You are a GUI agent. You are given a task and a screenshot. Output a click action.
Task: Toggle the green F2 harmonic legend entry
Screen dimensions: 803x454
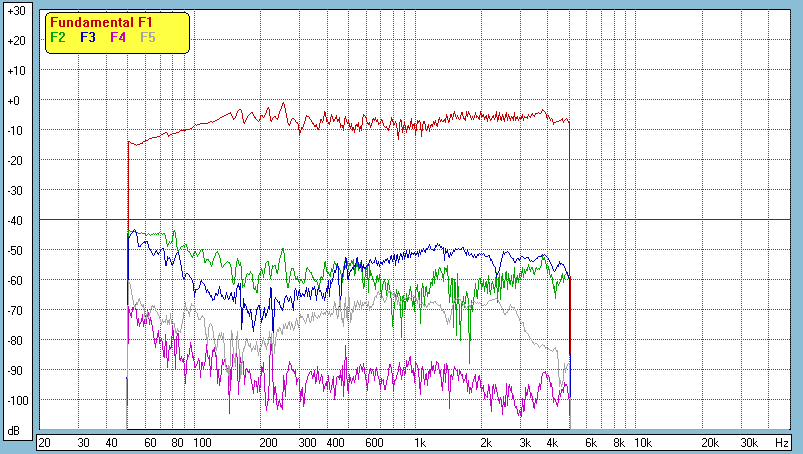pyautogui.click(x=58, y=37)
